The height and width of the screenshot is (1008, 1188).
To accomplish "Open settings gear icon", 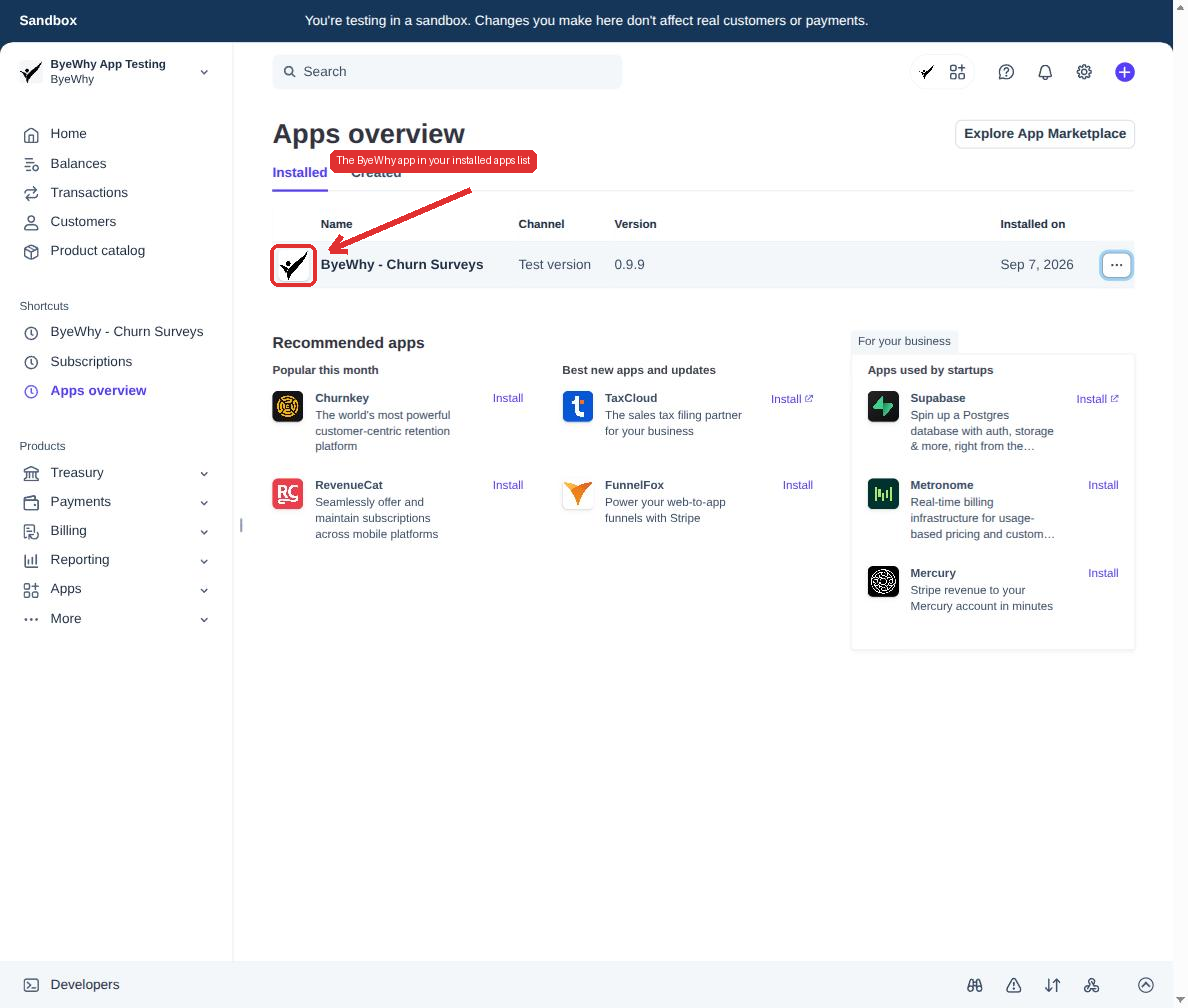I will [x=1084, y=72].
